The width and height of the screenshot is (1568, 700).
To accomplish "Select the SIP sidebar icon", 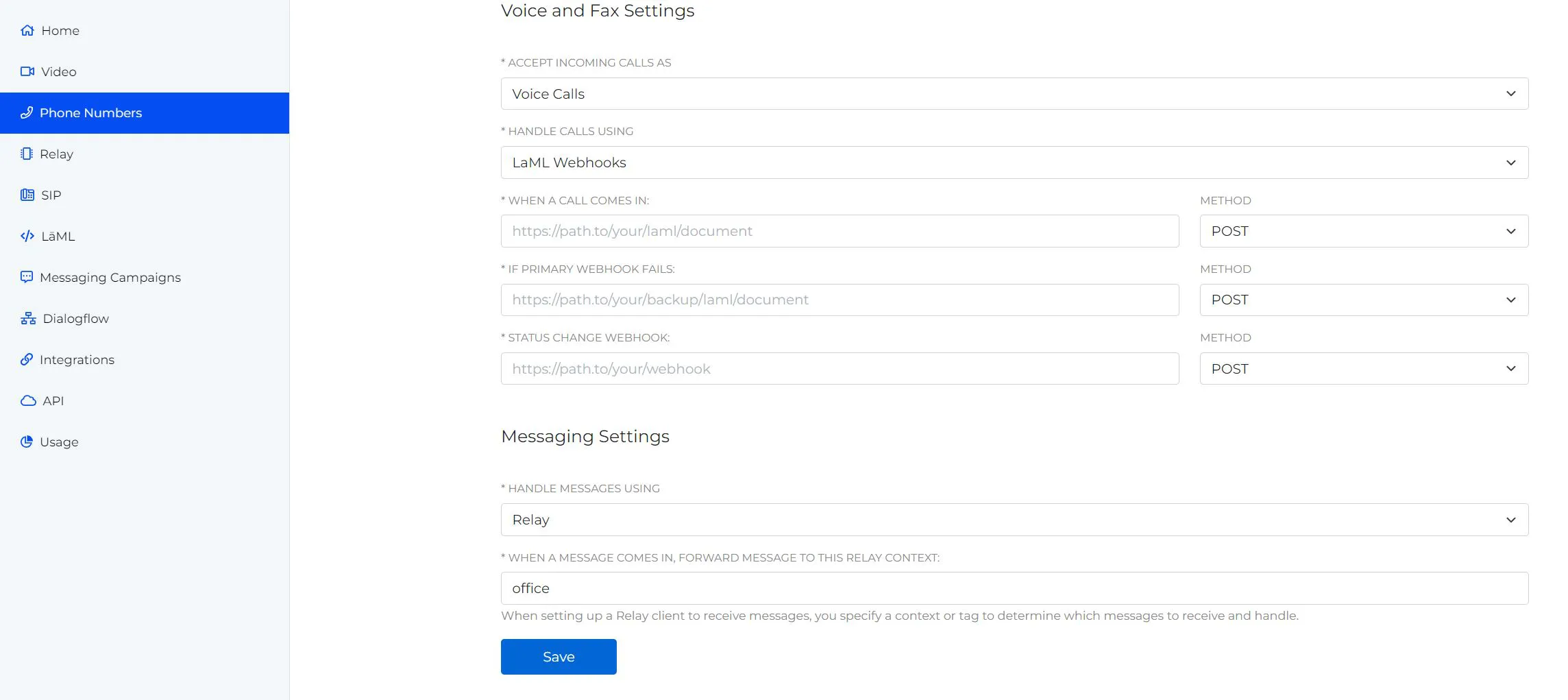I will tap(27, 195).
